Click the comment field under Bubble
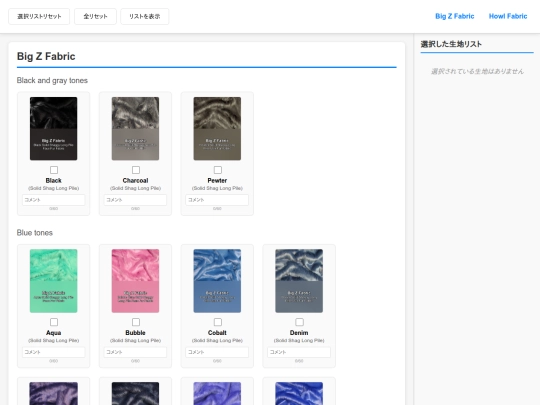This screenshot has width=540, height=405. coord(135,352)
